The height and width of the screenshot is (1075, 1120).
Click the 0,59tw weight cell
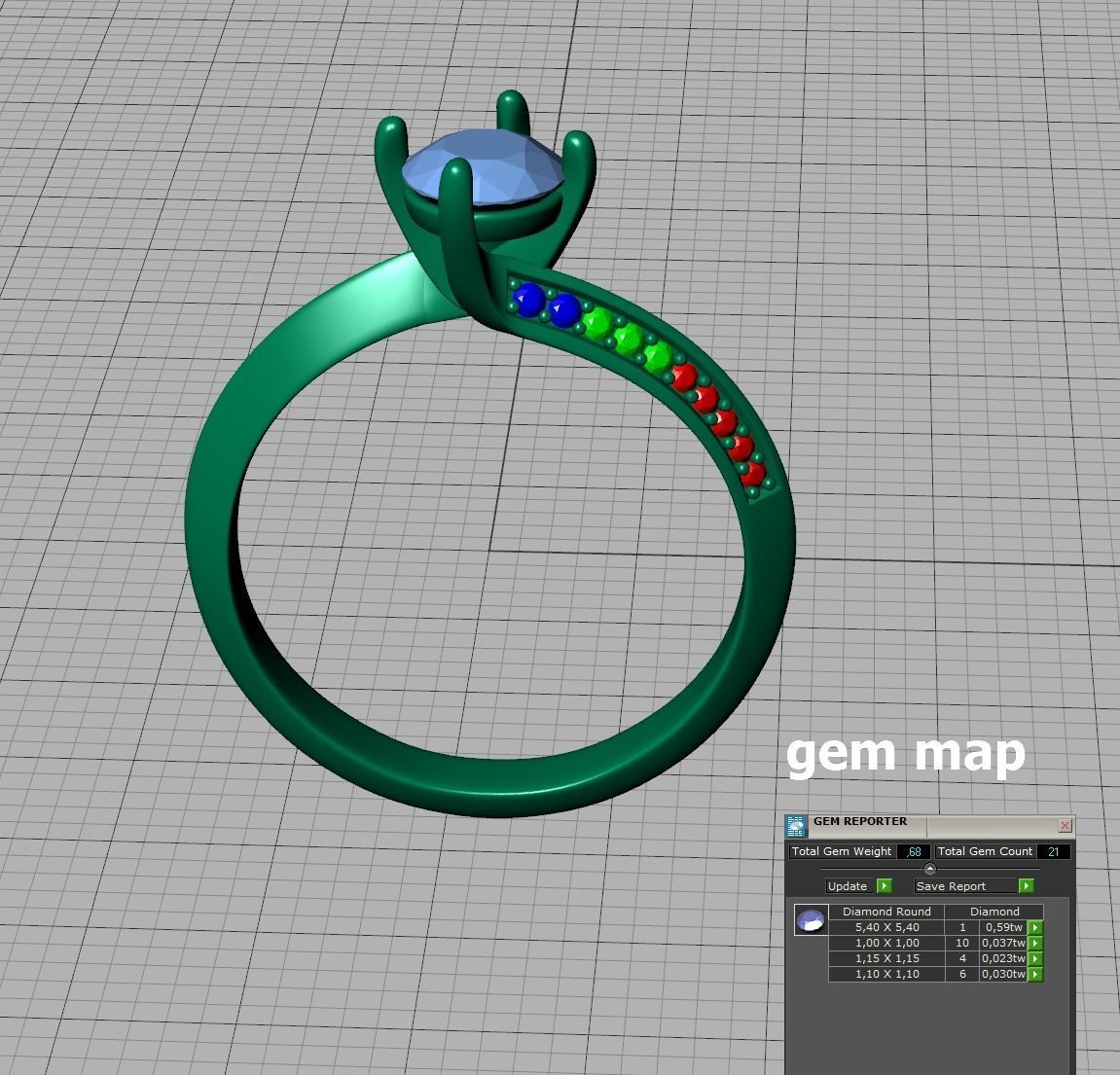[1003, 927]
